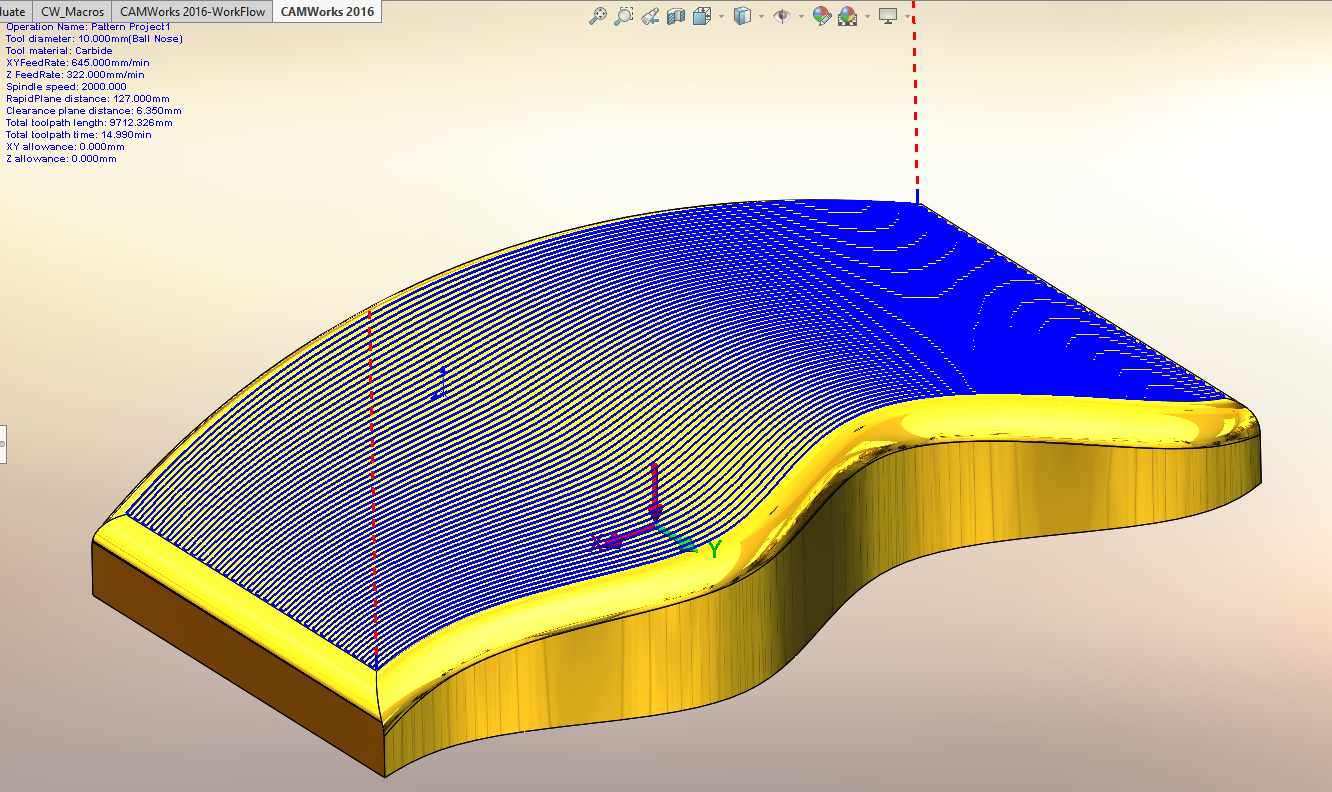
Task: Open the Edit Appearance color ball icon
Action: (822, 15)
